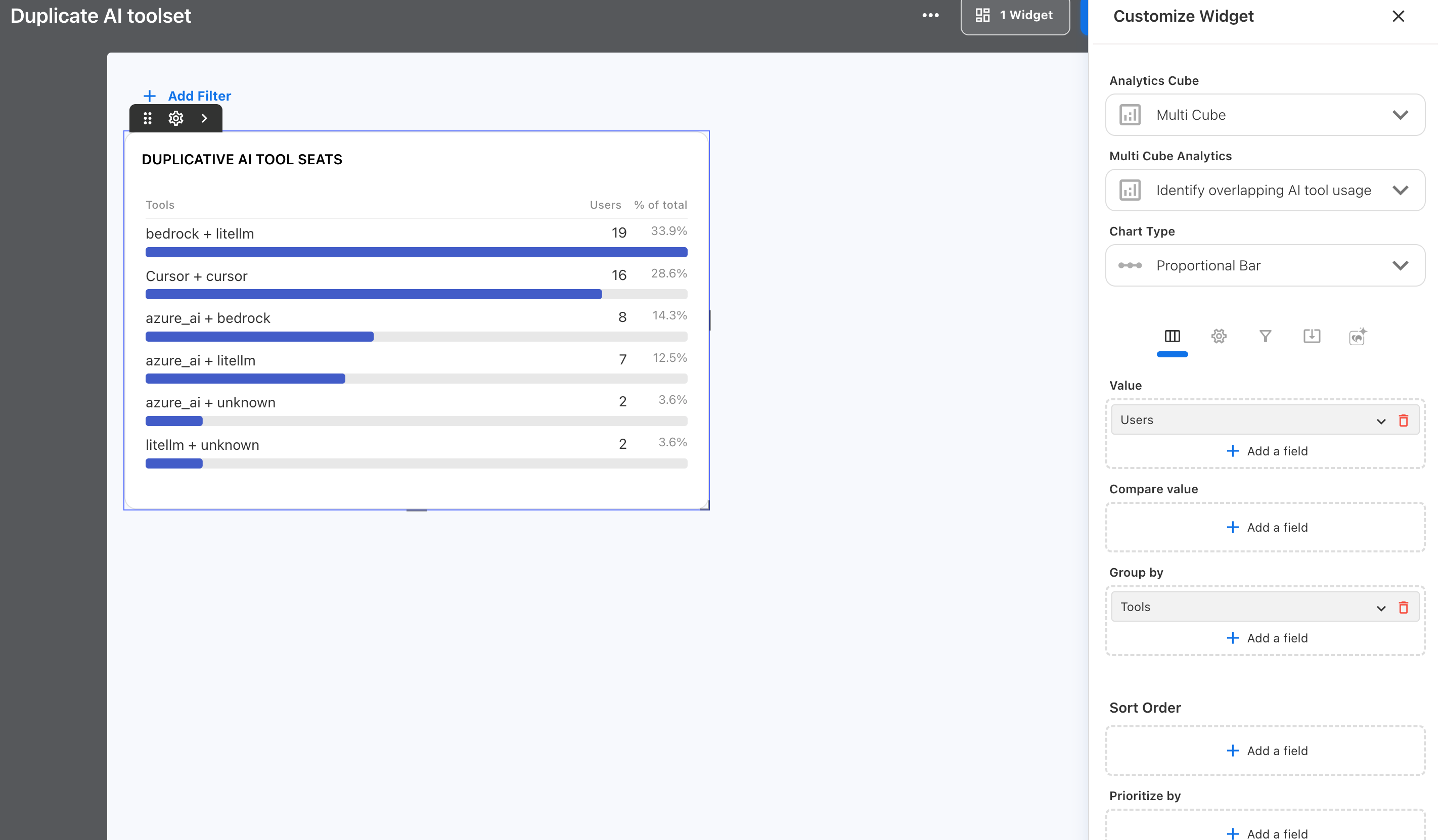Viewport: 1442px width, 840px height.
Task: Expand the Analytics Cube Multi Cube dropdown
Action: (1265, 115)
